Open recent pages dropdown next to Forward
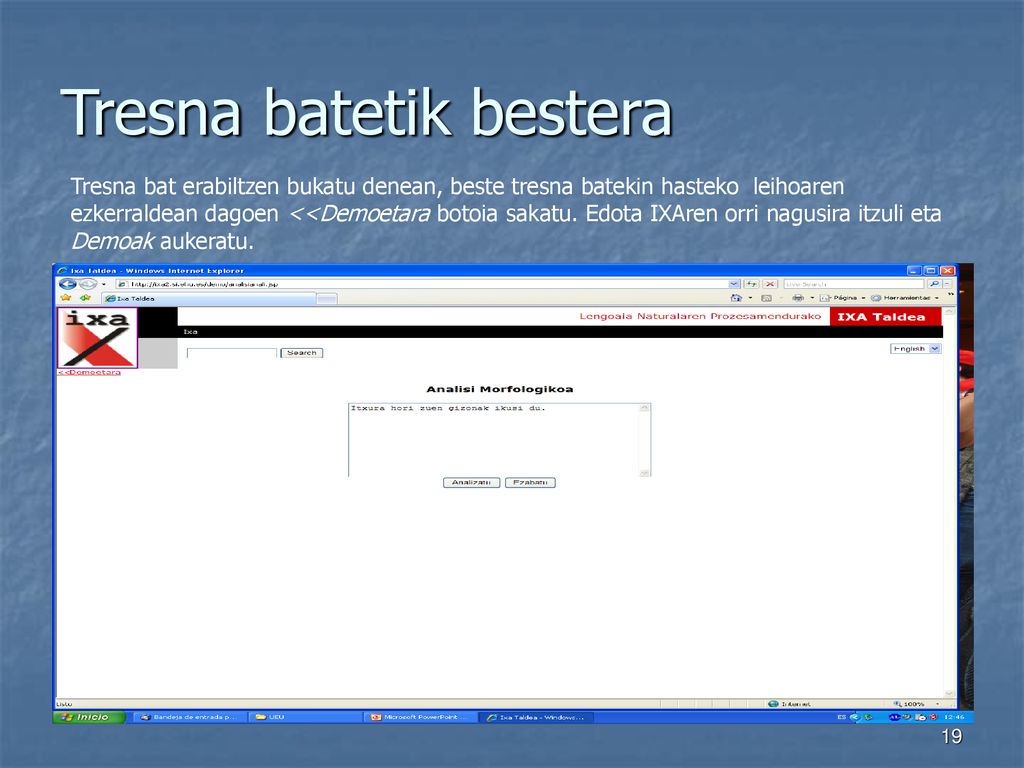The width and height of the screenshot is (1024, 768). coord(104,284)
